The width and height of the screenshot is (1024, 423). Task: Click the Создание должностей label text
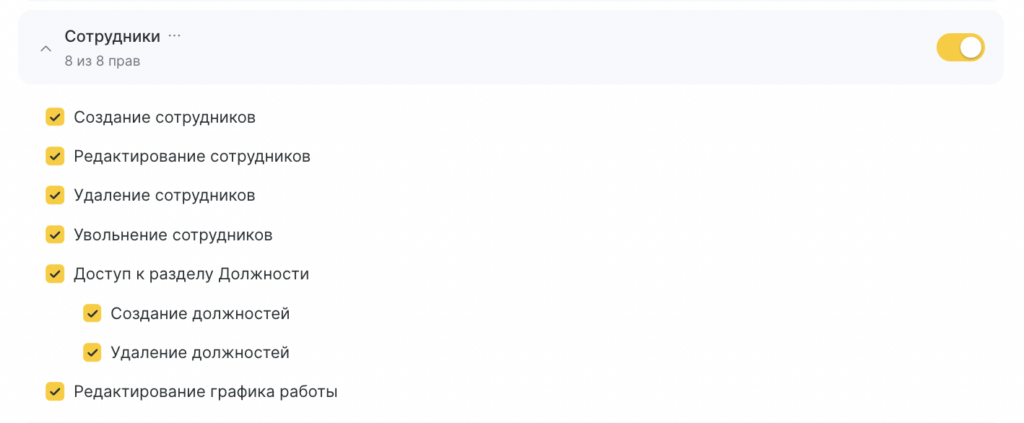pos(200,314)
